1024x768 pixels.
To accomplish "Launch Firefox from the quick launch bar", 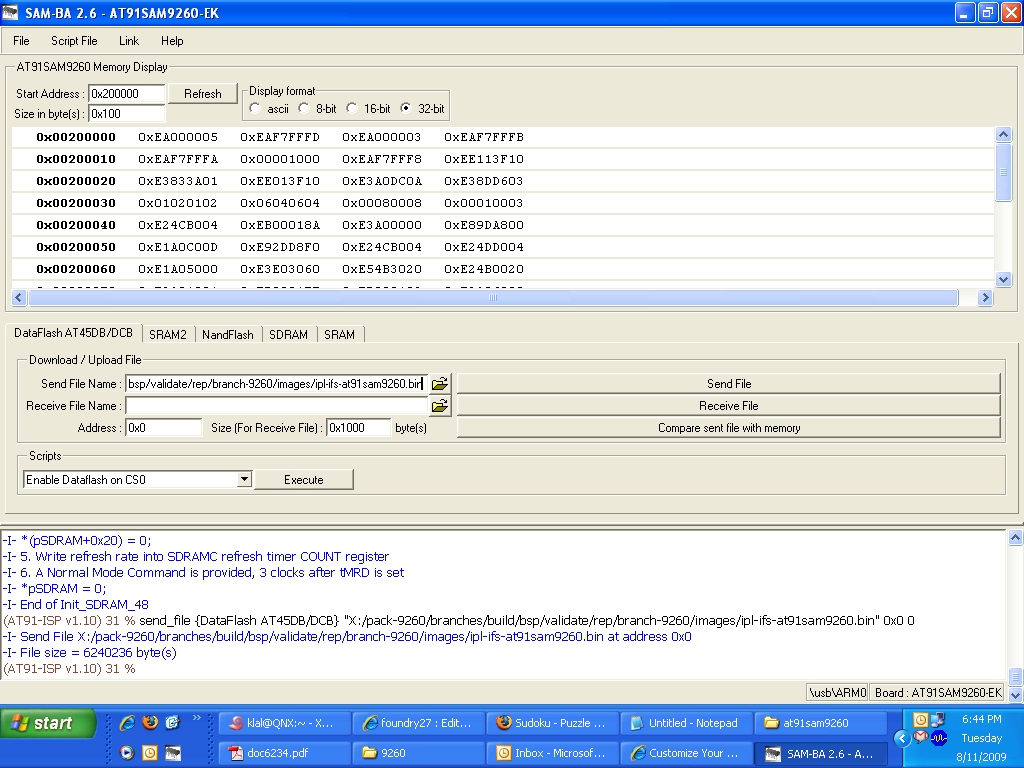I will [x=150, y=722].
